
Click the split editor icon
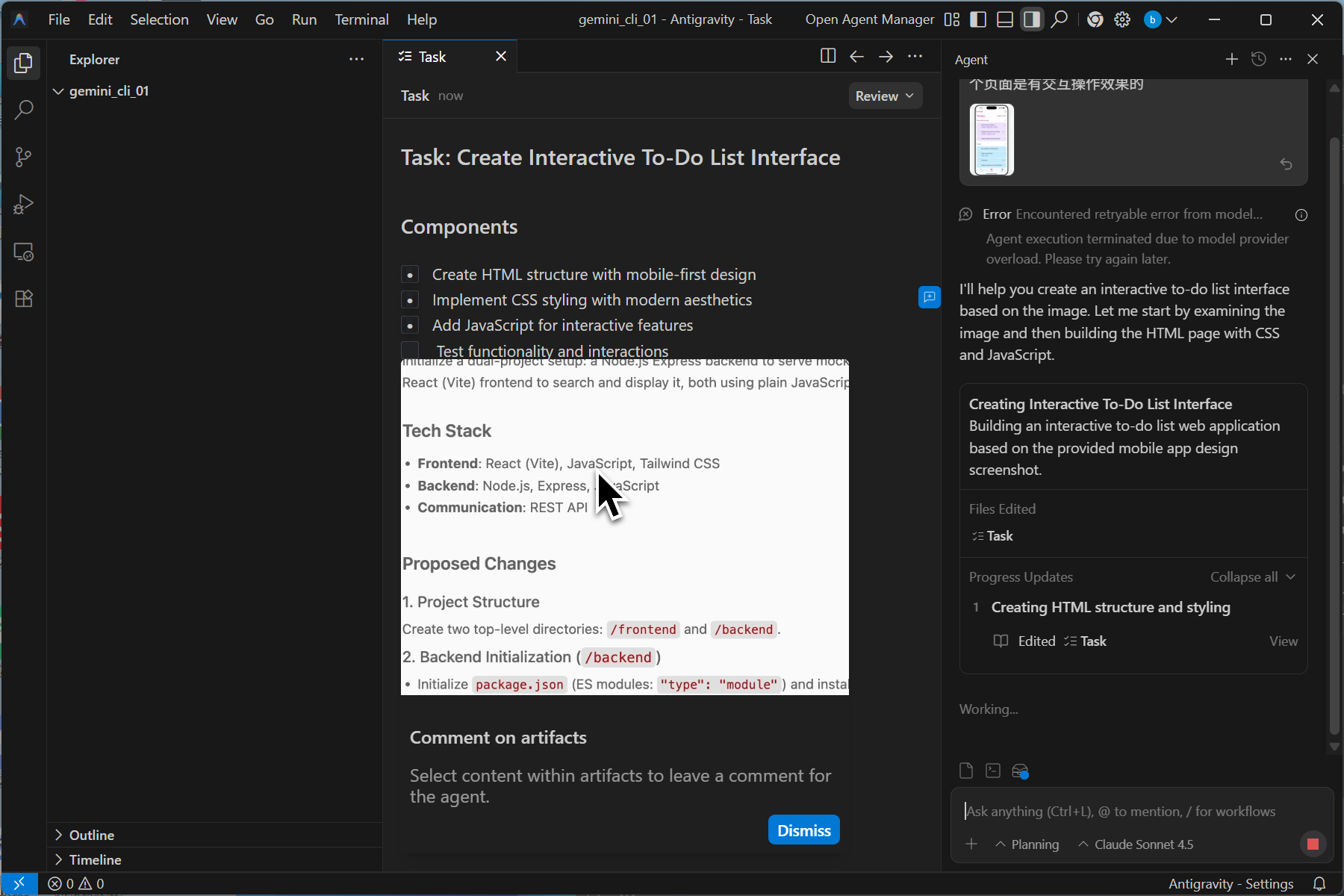click(827, 57)
